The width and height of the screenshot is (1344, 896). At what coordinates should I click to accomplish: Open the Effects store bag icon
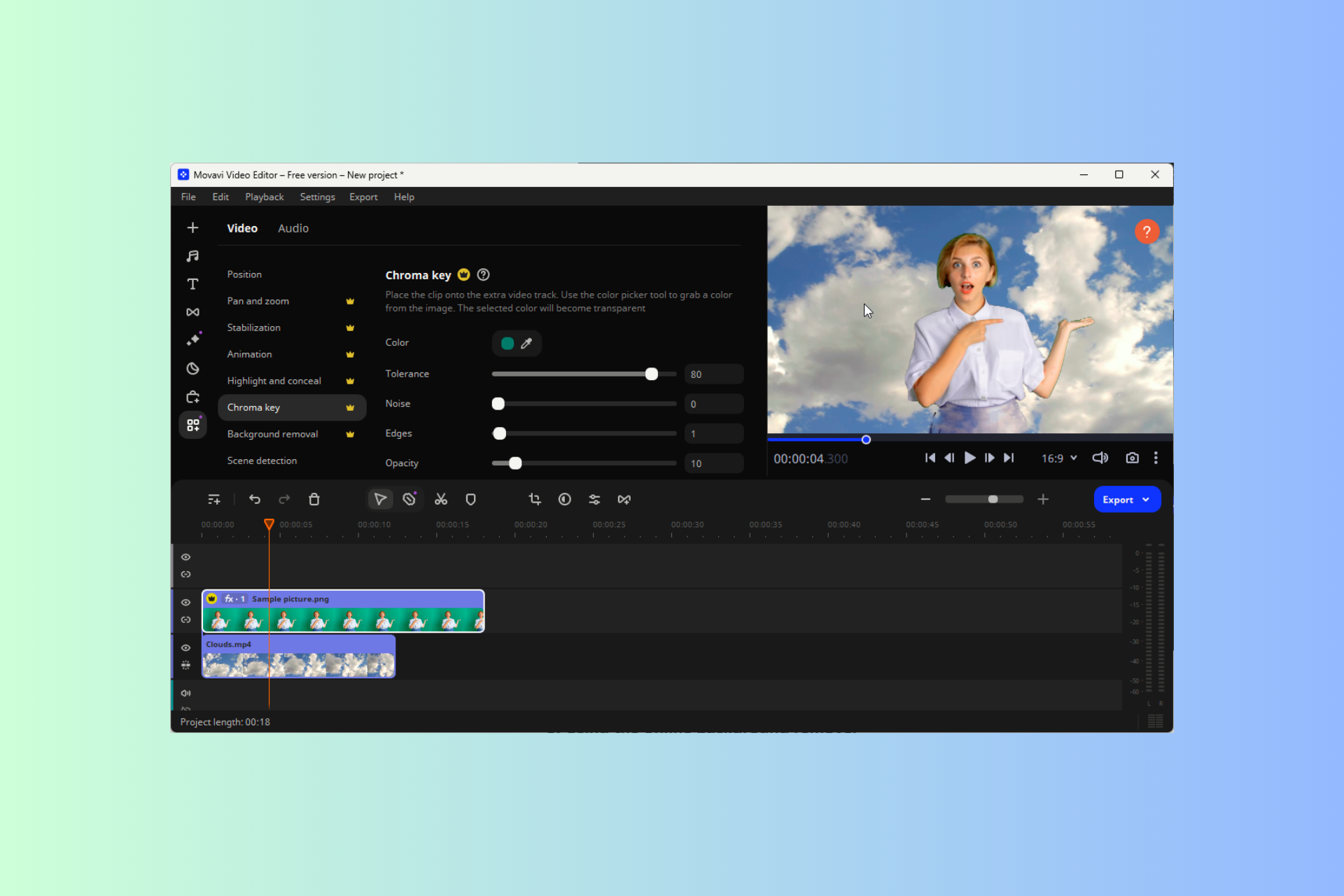pos(192,397)
